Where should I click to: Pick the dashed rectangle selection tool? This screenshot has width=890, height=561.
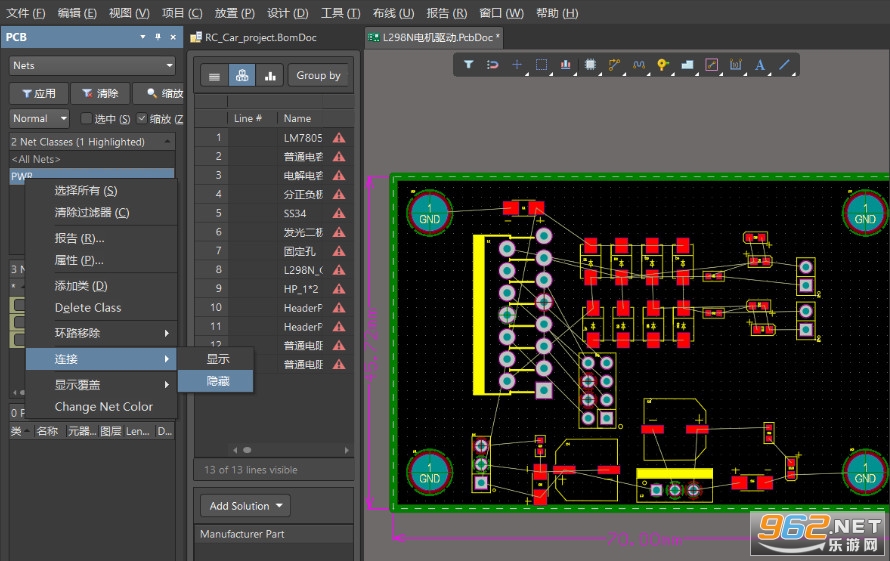541,65
